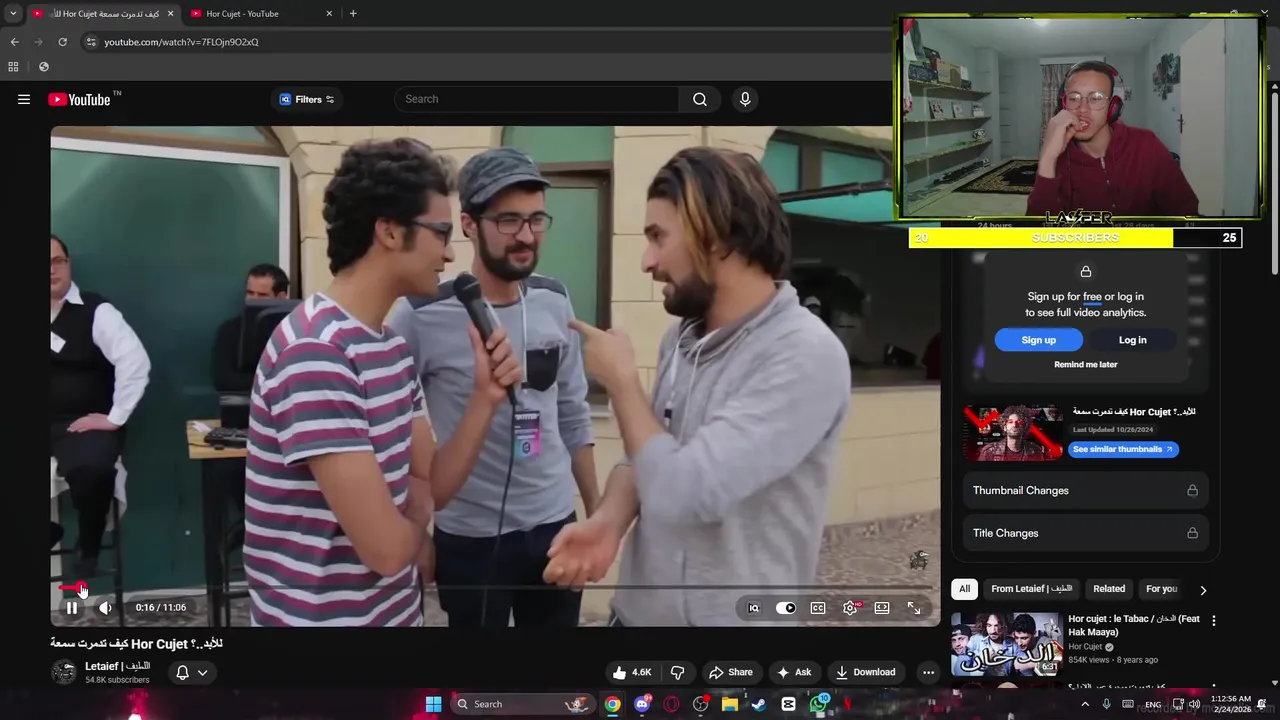Click Sign up for video analytics
The width and height of the screenshot is (1280, 720).
click(1038, 340)
